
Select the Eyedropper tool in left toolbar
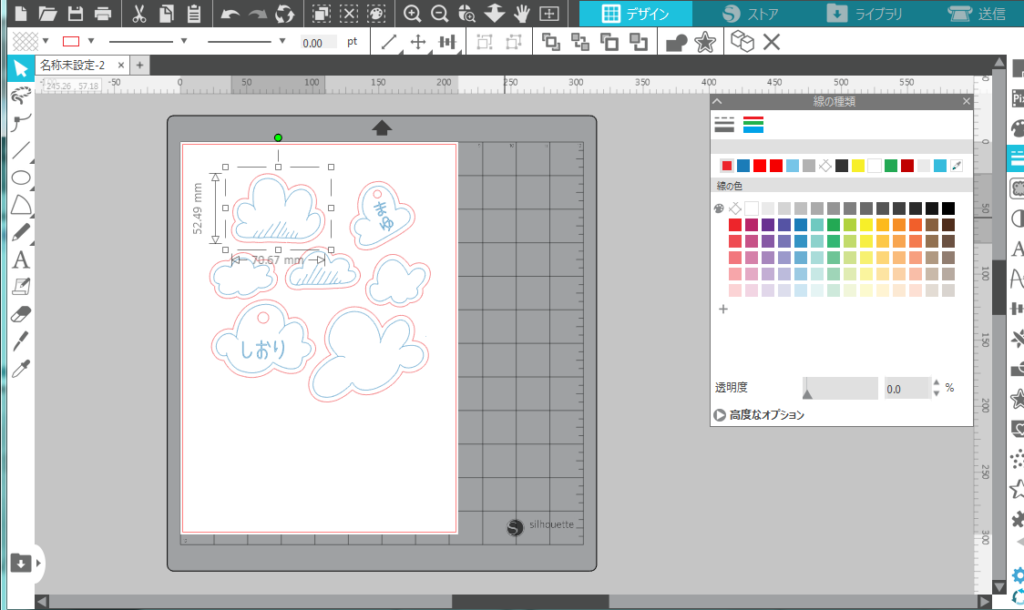point(21,369)
